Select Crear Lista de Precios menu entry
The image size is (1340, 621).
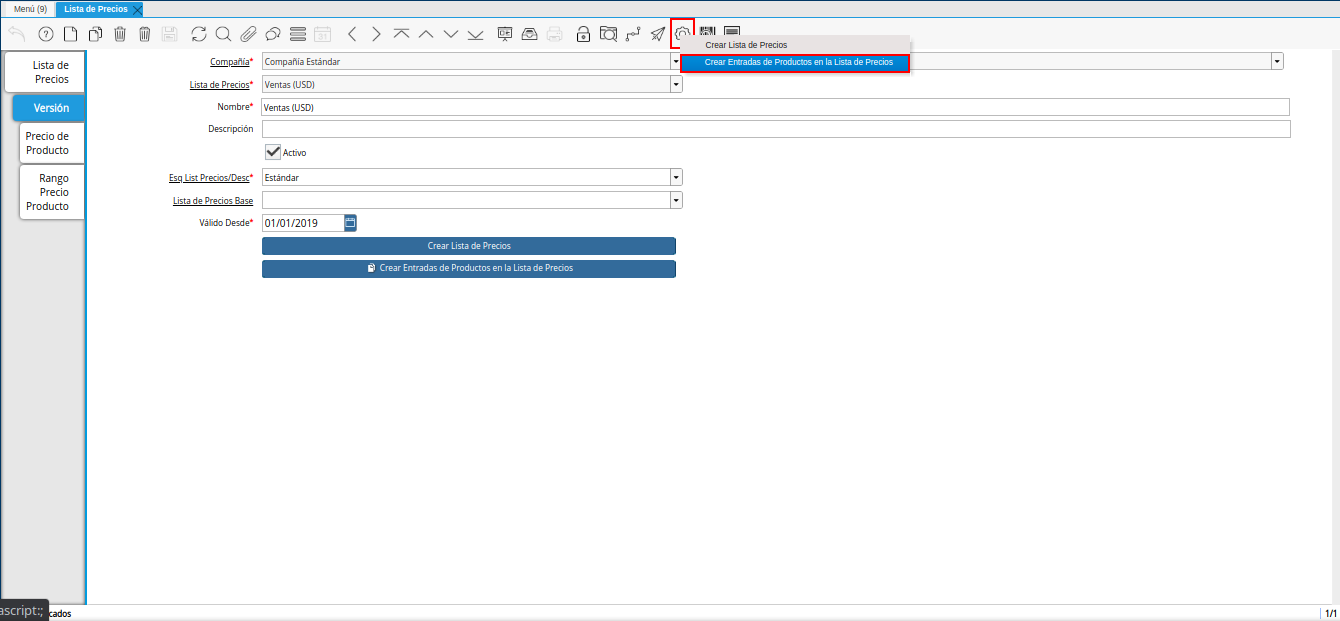coord(746,45)
